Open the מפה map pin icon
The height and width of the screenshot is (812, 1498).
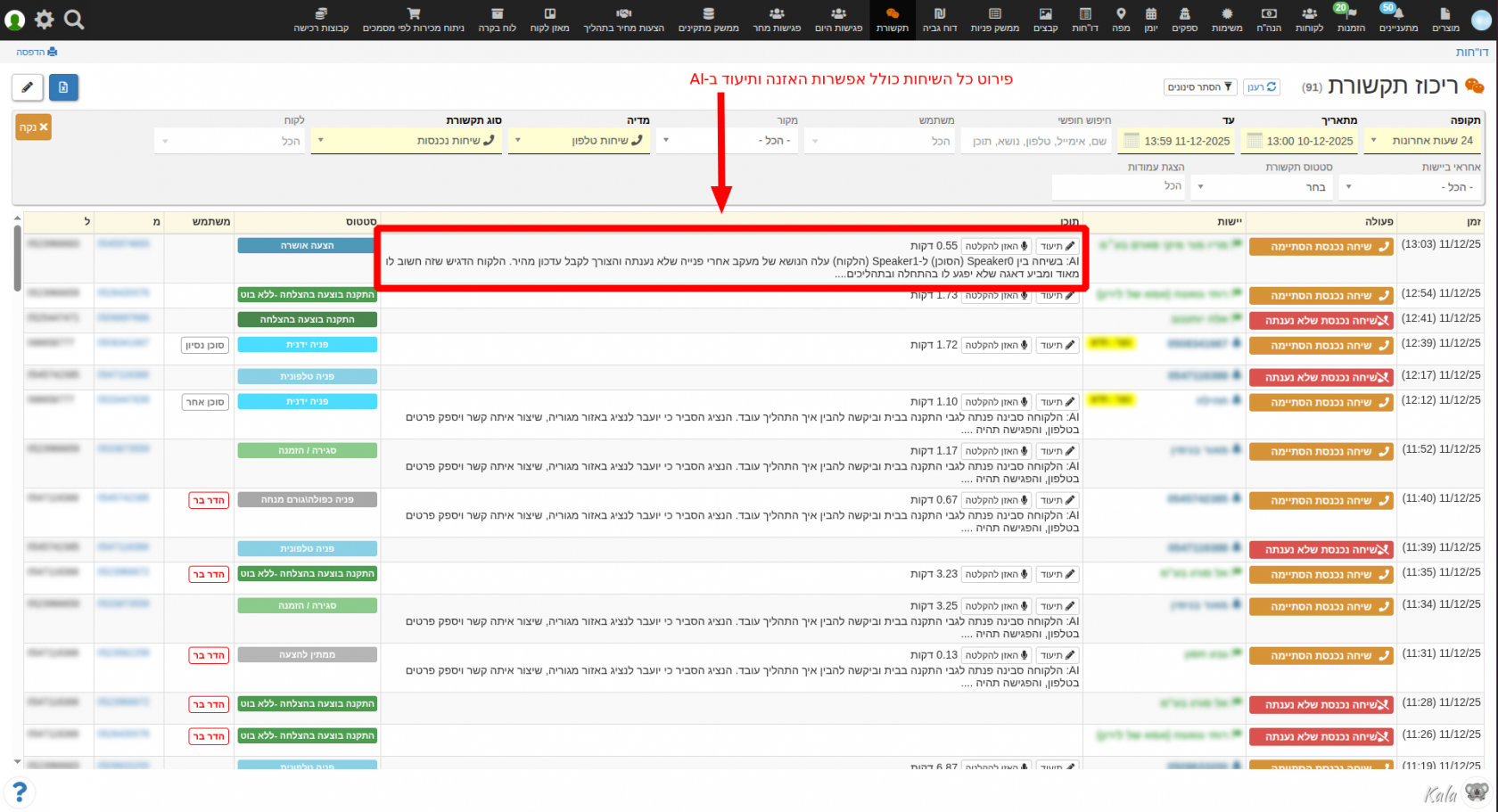[1121, 19]
